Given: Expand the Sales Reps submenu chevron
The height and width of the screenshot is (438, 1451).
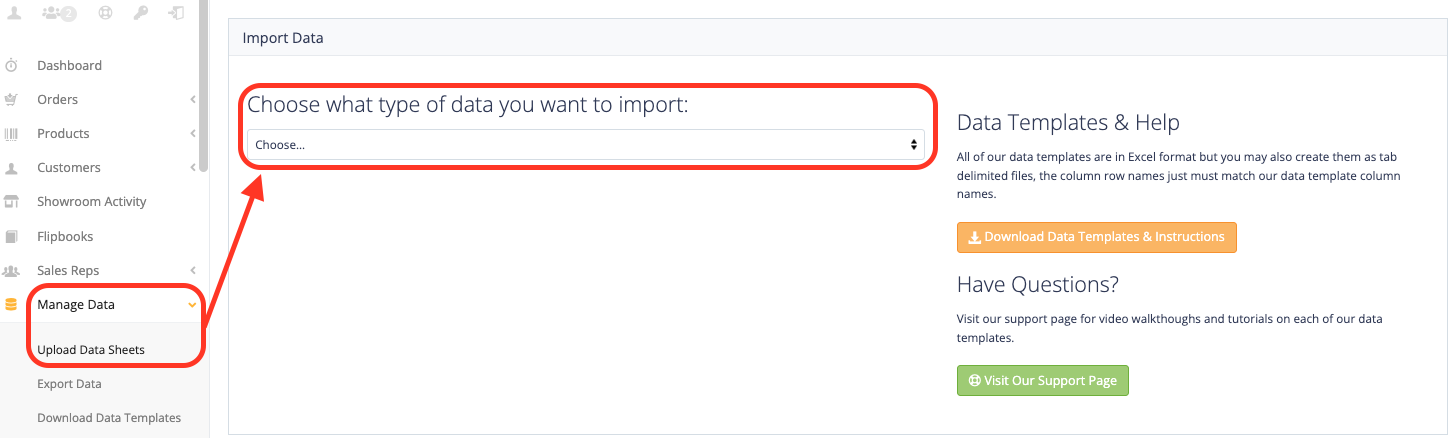Looking at the screenshot, I should click(x=192, y=271).
